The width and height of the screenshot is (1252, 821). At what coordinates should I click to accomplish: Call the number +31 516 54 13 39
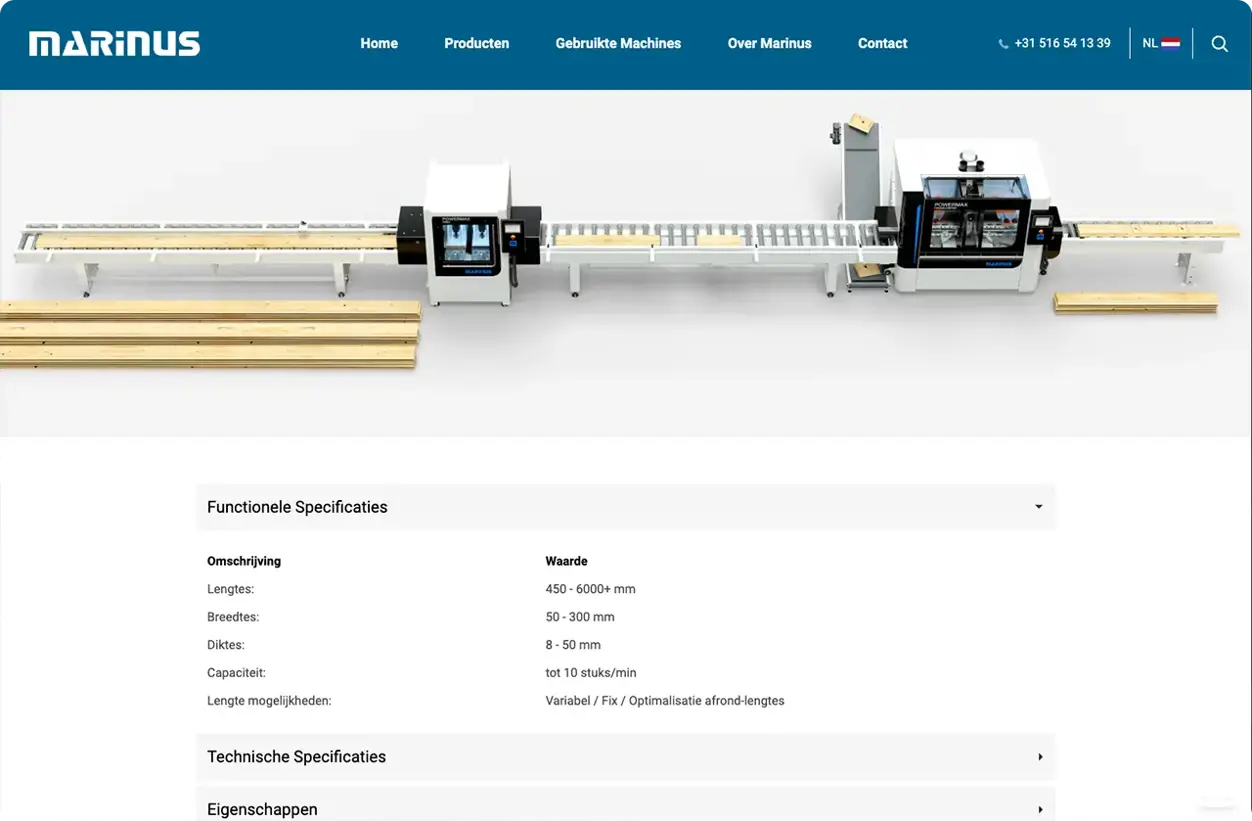pyautogui.click(x=1062, y=44)
